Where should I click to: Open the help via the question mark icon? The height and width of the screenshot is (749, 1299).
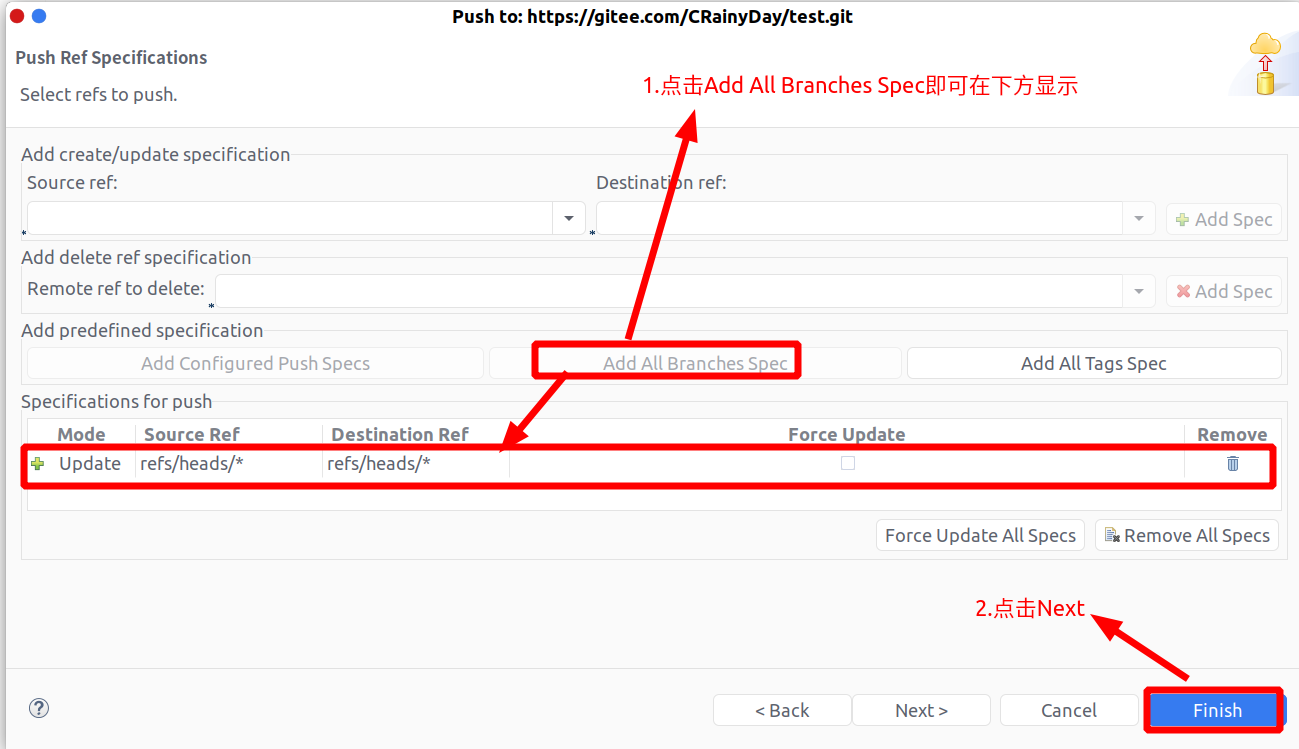38,708
